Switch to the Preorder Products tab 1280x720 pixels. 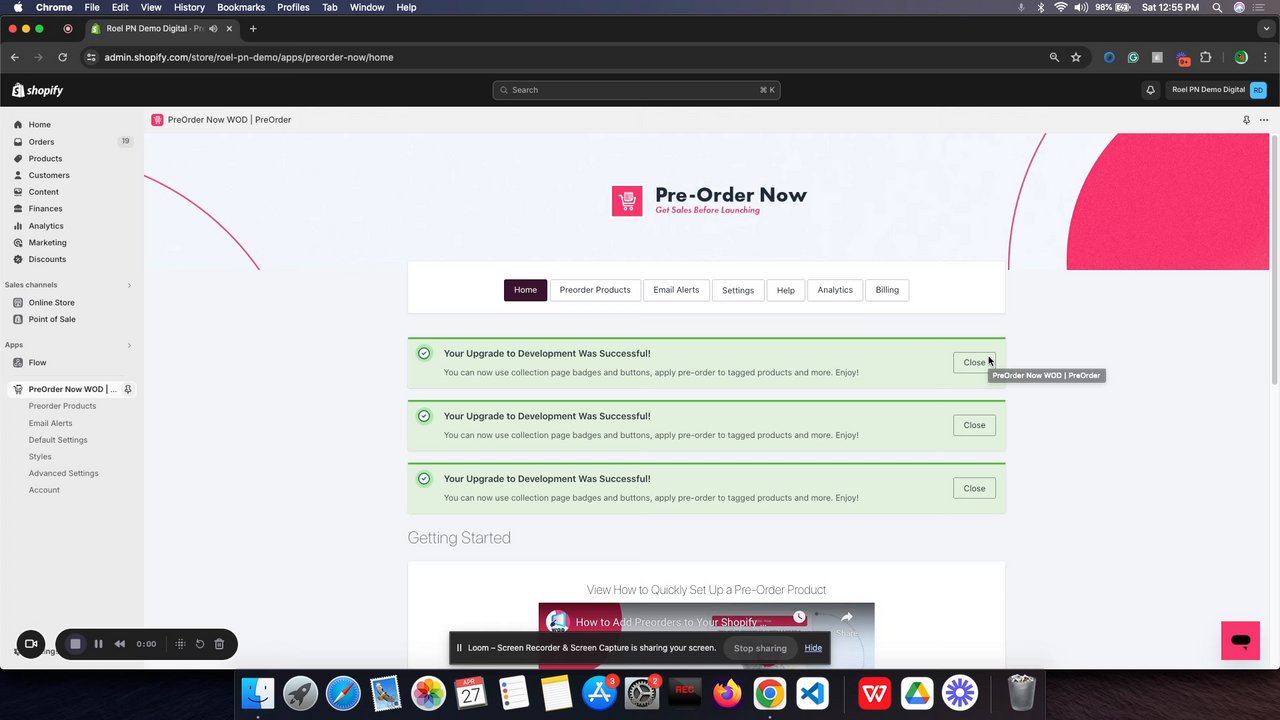tap(595, 290)
